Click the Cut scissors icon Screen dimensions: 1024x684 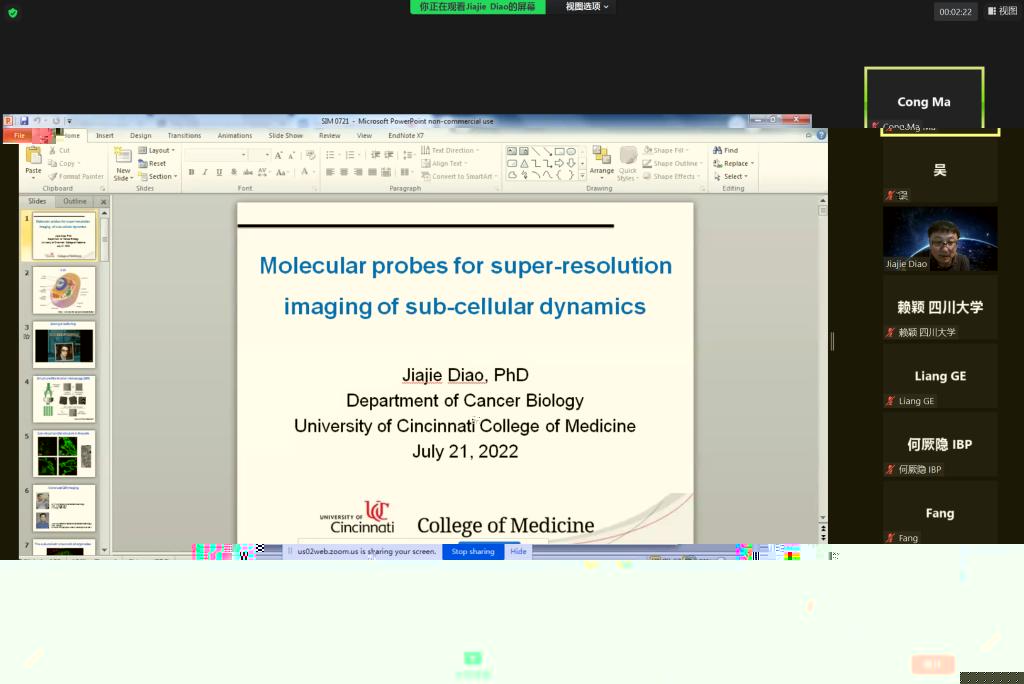pyautogui.click(x=53, y=150)
